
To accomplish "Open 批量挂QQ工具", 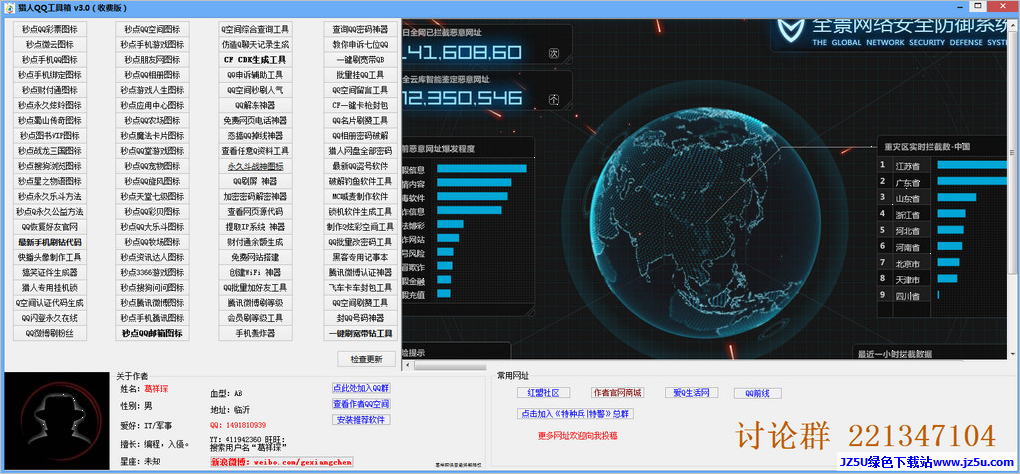I will (360, 75).
